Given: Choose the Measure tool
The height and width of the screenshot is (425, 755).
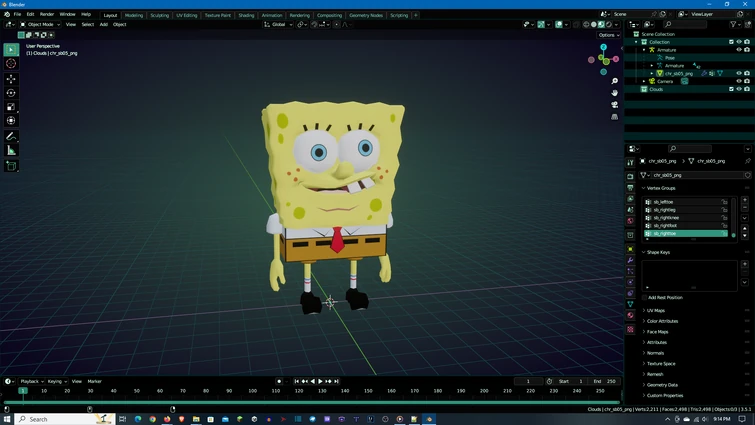Looking at the screenshot, I should 11,151.
